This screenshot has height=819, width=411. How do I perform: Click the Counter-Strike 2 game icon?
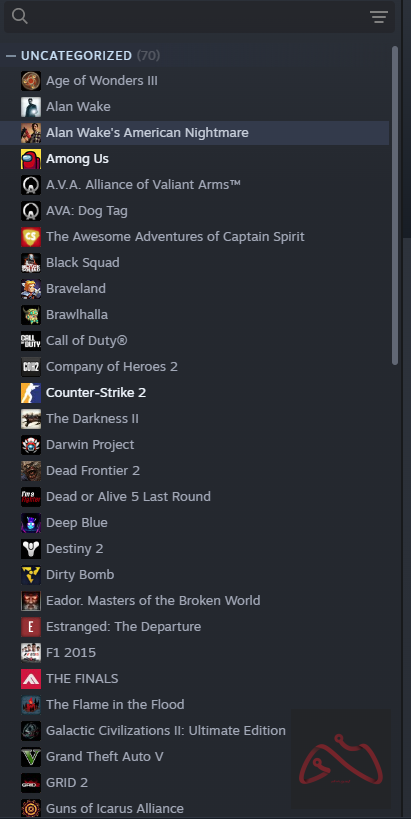coord(31,393)
